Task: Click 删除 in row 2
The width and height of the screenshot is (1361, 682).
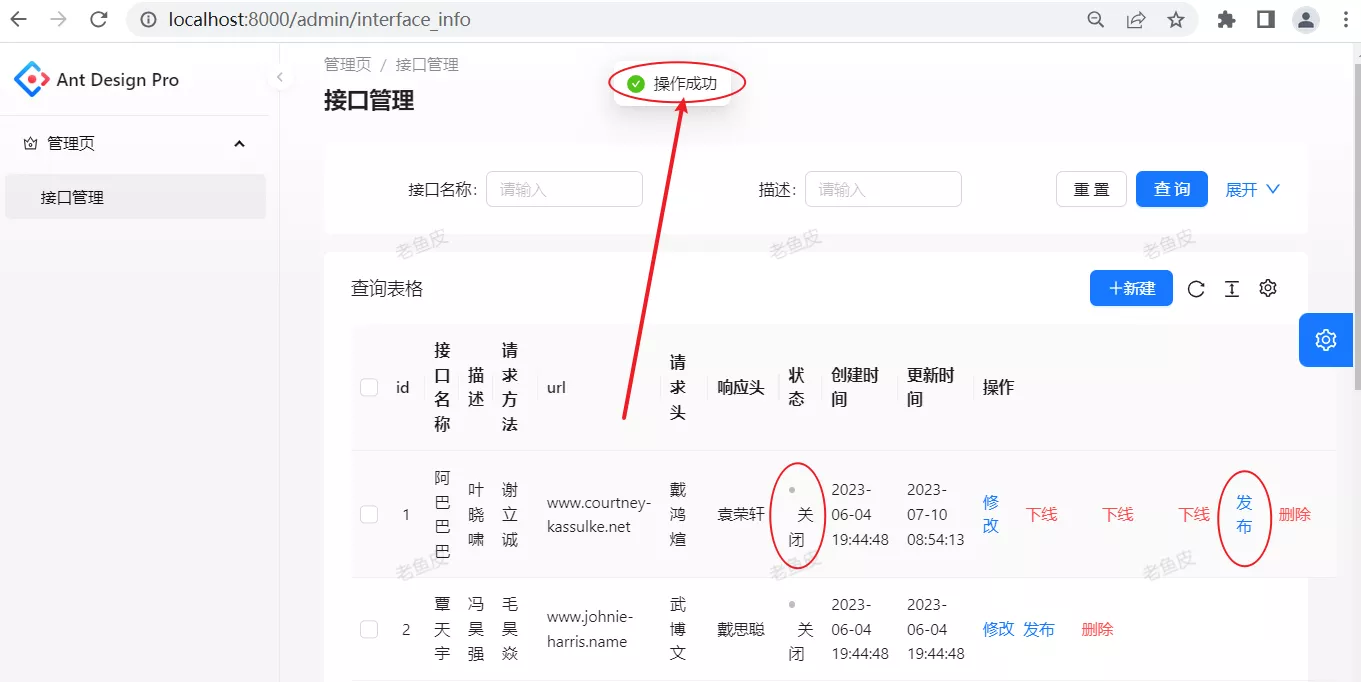Action: click(1097, 629)
